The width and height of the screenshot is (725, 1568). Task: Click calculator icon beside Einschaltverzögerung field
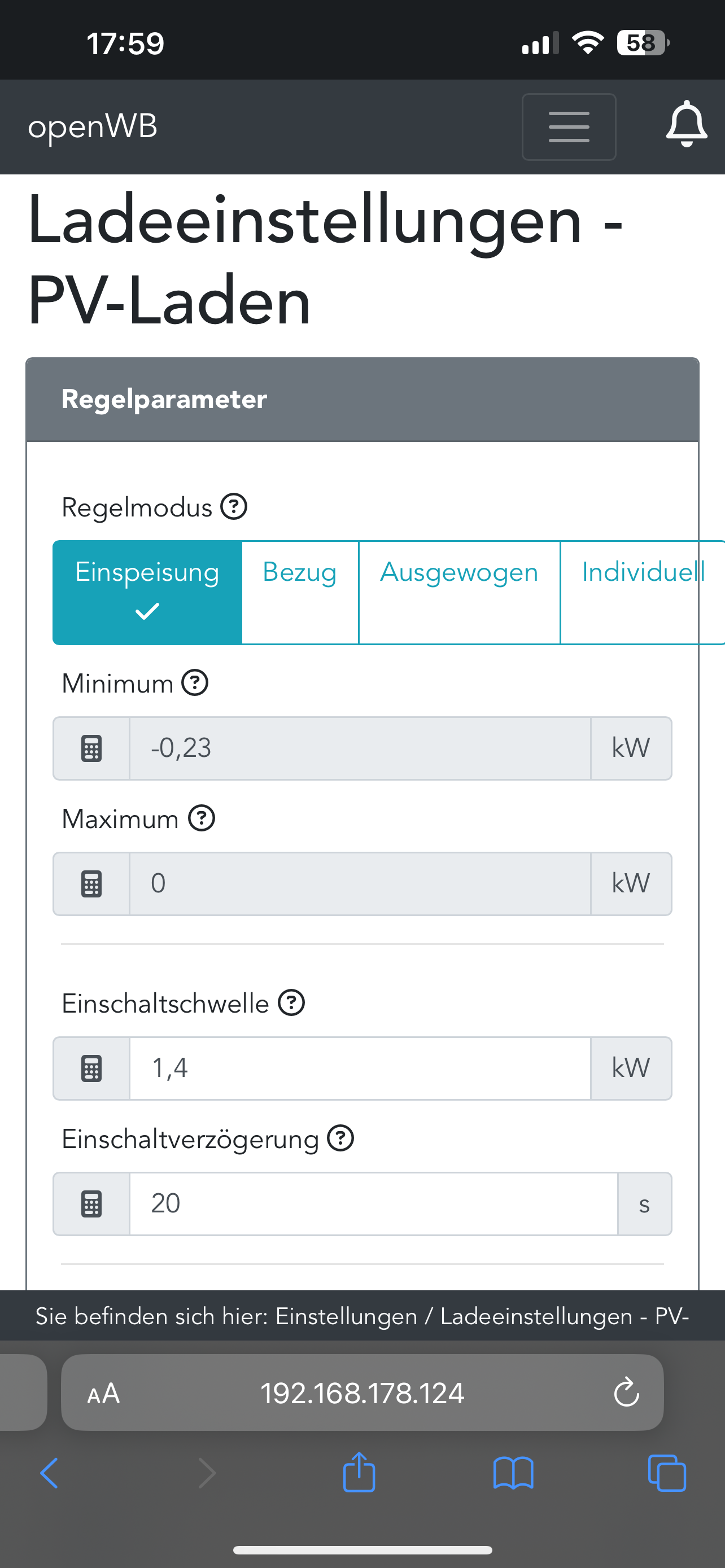click(x=91, y=1204)
